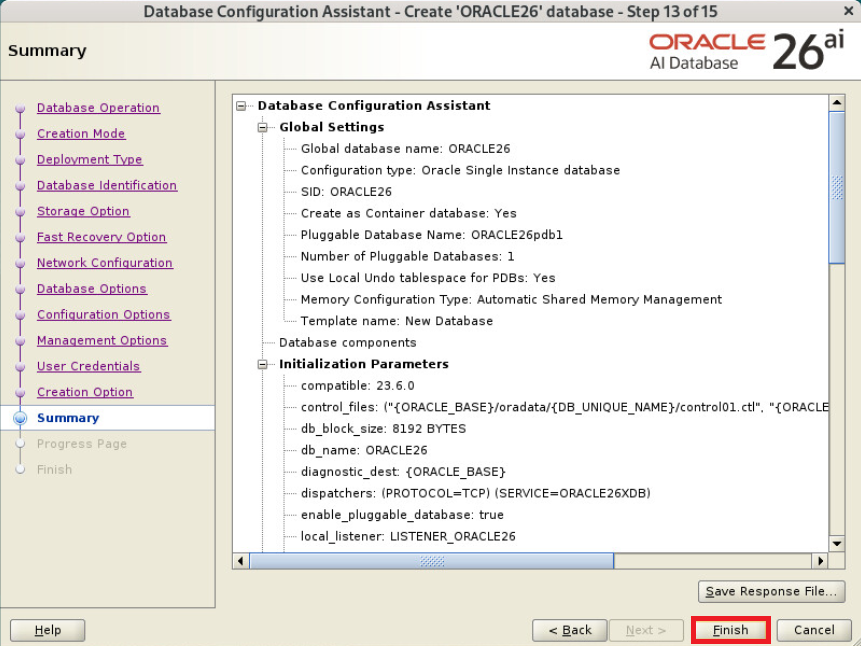Select the 'db_name: ORACLE26' row
This screenshot has width=861, height=646.
click(364, 450)
